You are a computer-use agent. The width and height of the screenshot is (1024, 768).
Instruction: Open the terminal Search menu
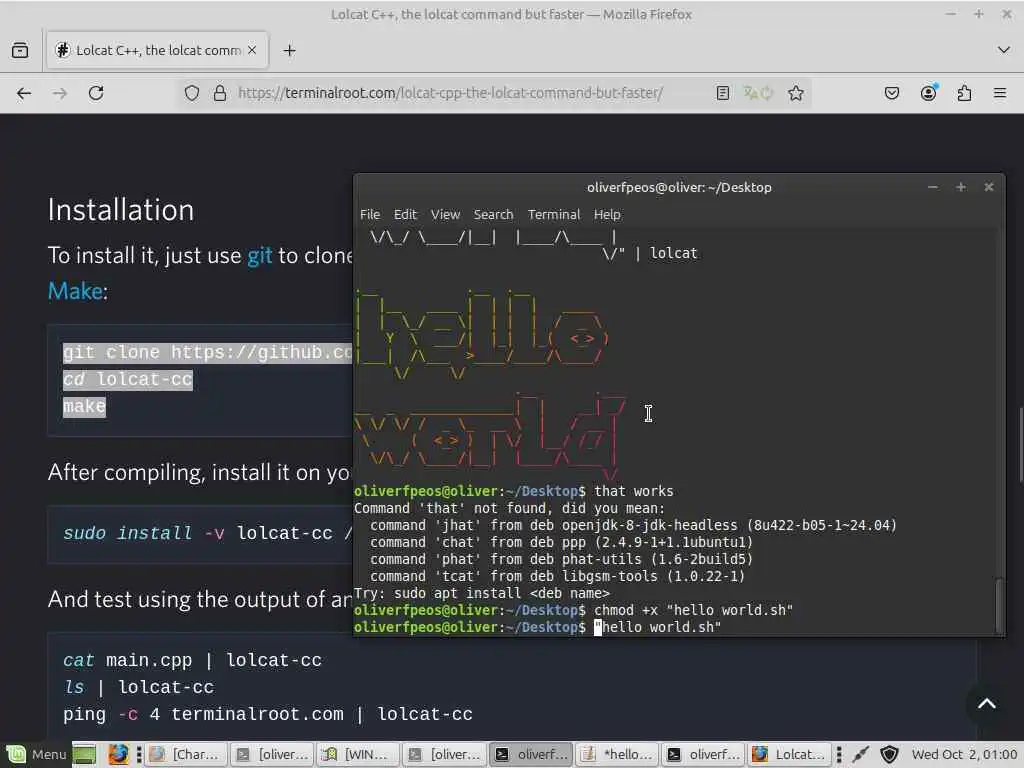(493, 214)
